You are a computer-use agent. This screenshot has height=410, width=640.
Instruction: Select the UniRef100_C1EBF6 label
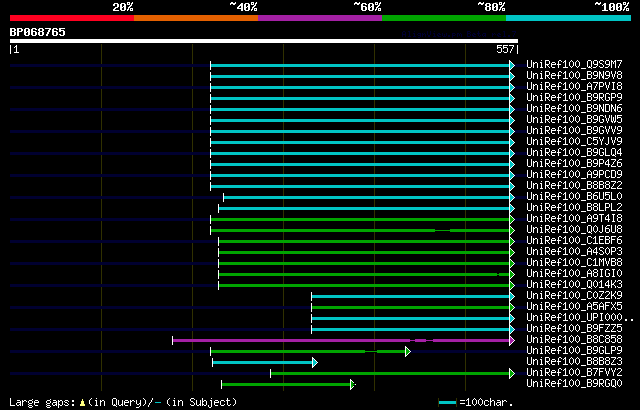coord(574,241)
